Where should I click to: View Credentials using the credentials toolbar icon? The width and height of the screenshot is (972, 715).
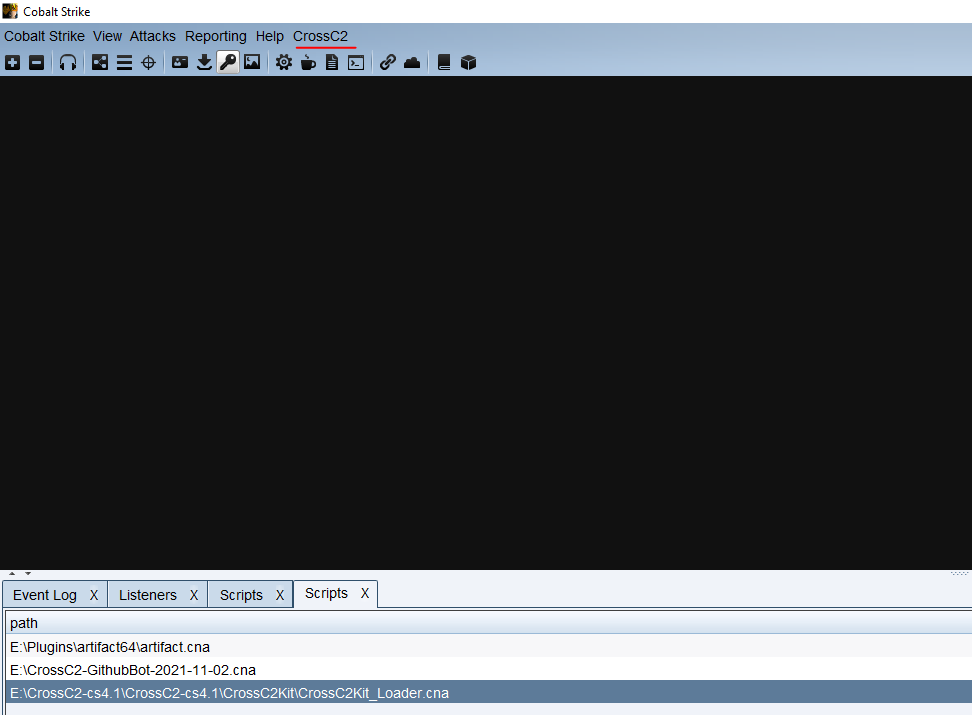[180, 62]
